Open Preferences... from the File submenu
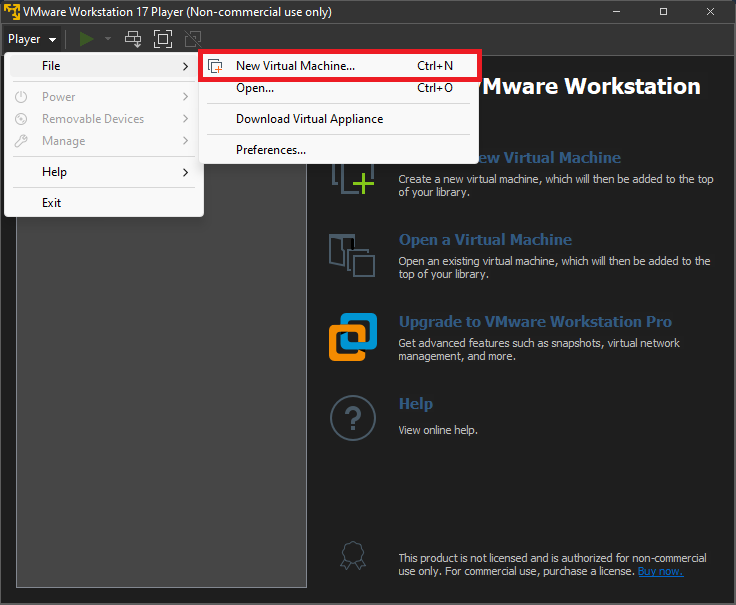This screenshot has height=605, width=736. 338,150
